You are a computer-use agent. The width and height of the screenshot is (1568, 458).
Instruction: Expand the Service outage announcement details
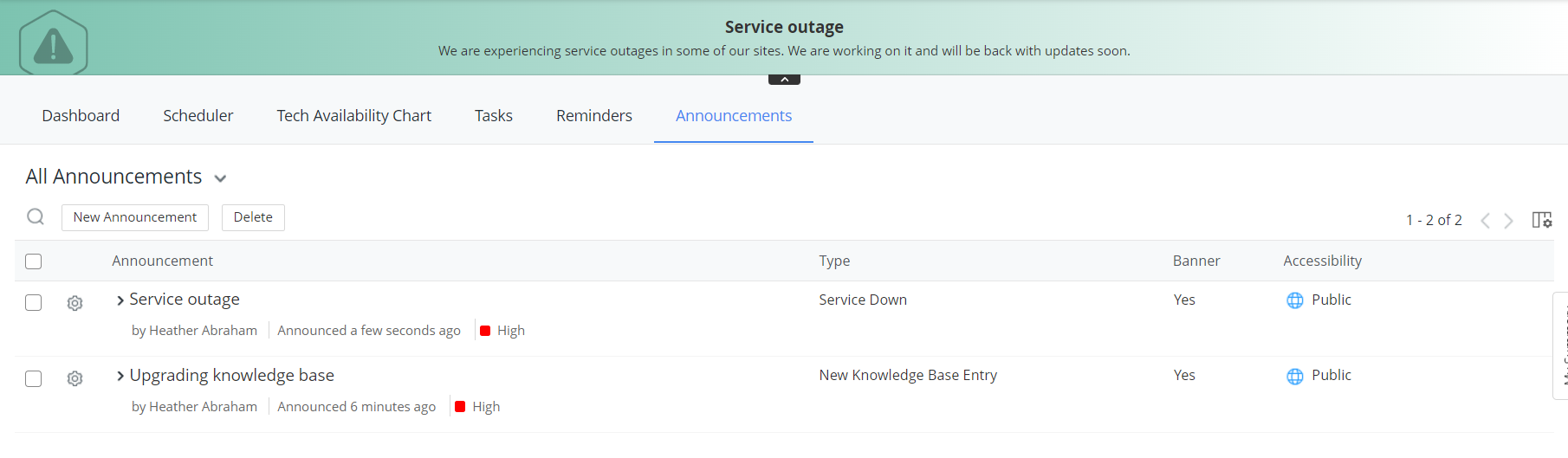click(120, 300)
